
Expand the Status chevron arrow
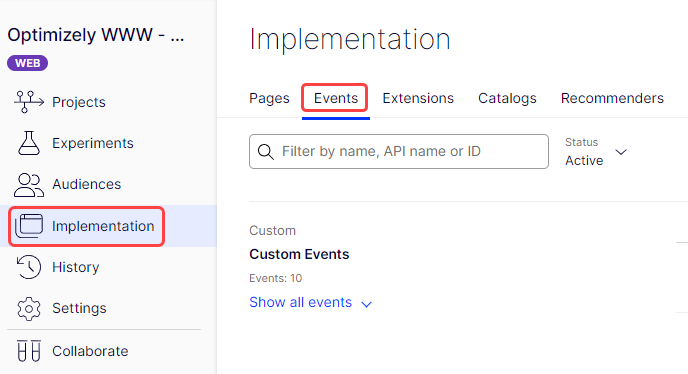point(621,152)
